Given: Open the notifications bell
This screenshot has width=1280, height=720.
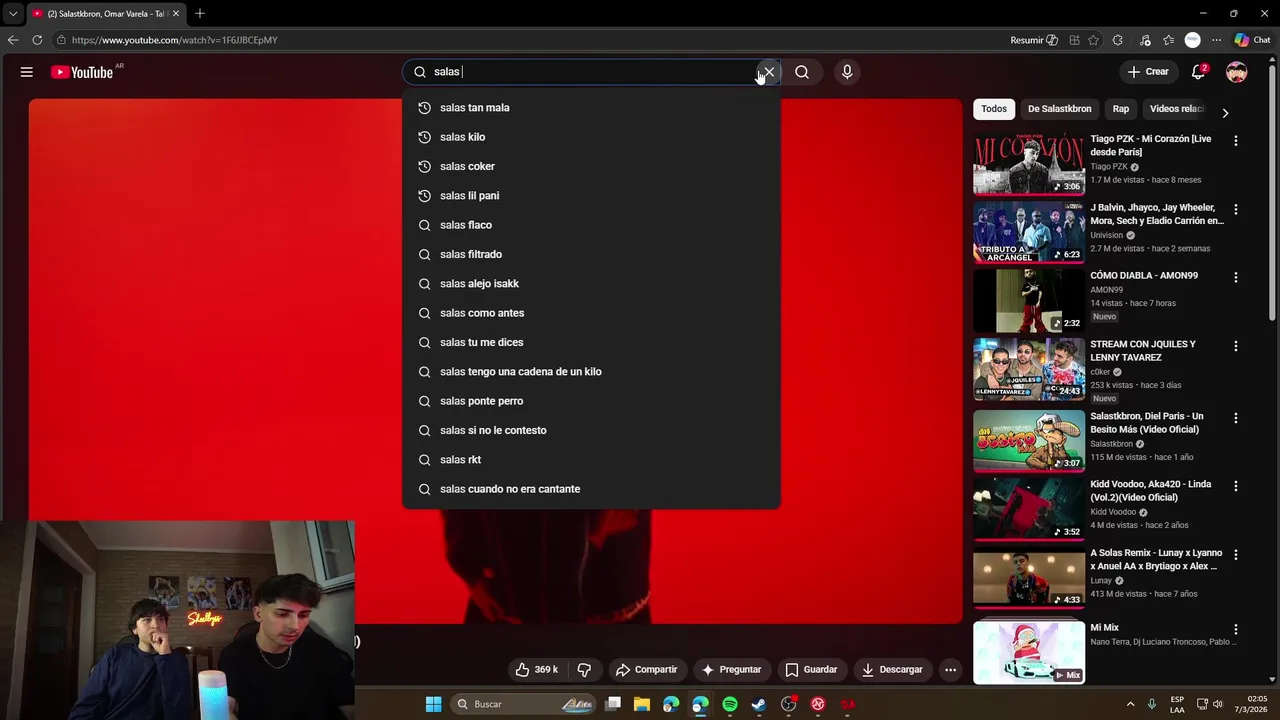Looking at the screenshot, I should pos(1199,72).
